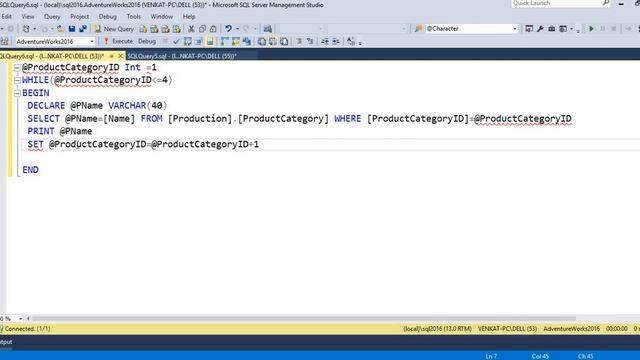
Task: Click the Open File folder icon
Action: 60,29
